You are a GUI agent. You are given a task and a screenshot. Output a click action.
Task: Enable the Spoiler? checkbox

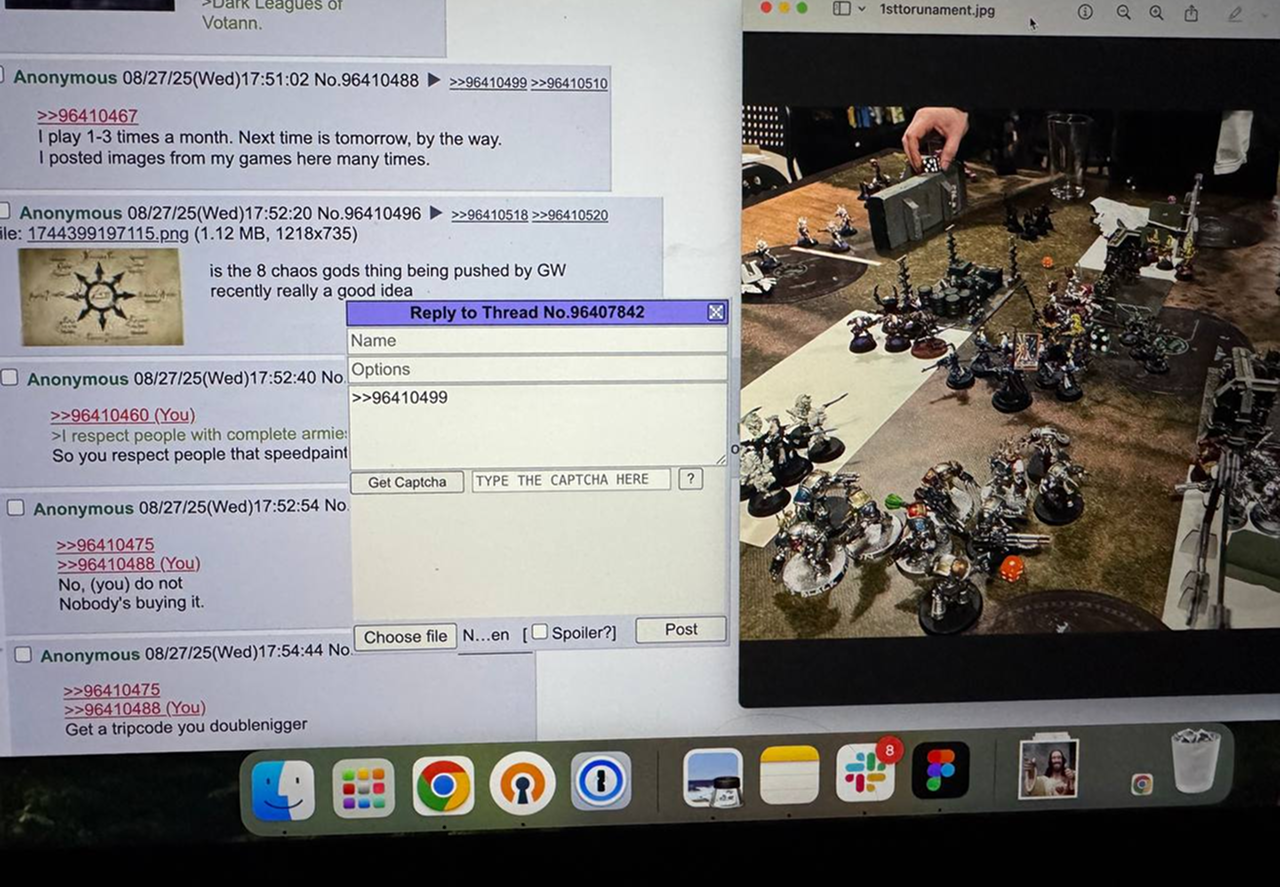(539, 632)
